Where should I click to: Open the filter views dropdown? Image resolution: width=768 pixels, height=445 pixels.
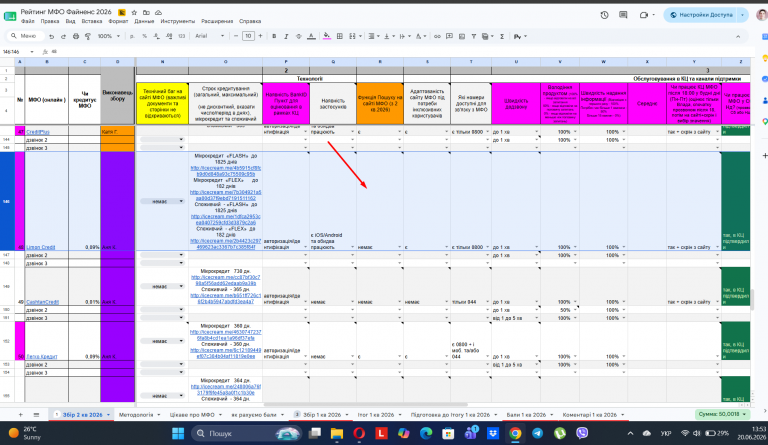pyautogui.click(x=487, y=36)
